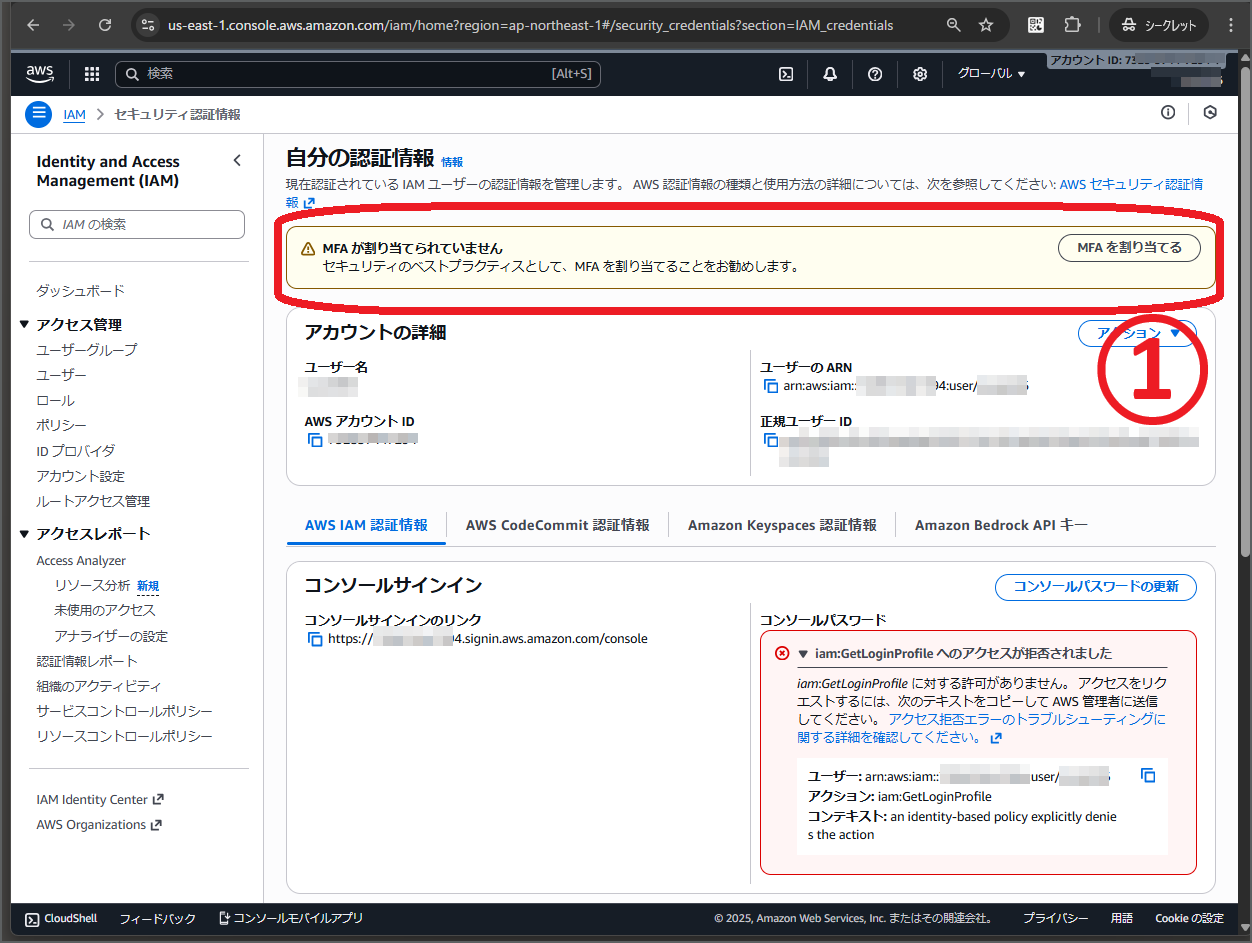The height and width of the screenshot is (943, 1252).
Task: Open the settings gear in the AWS header
Action: [x=920, y=74]
